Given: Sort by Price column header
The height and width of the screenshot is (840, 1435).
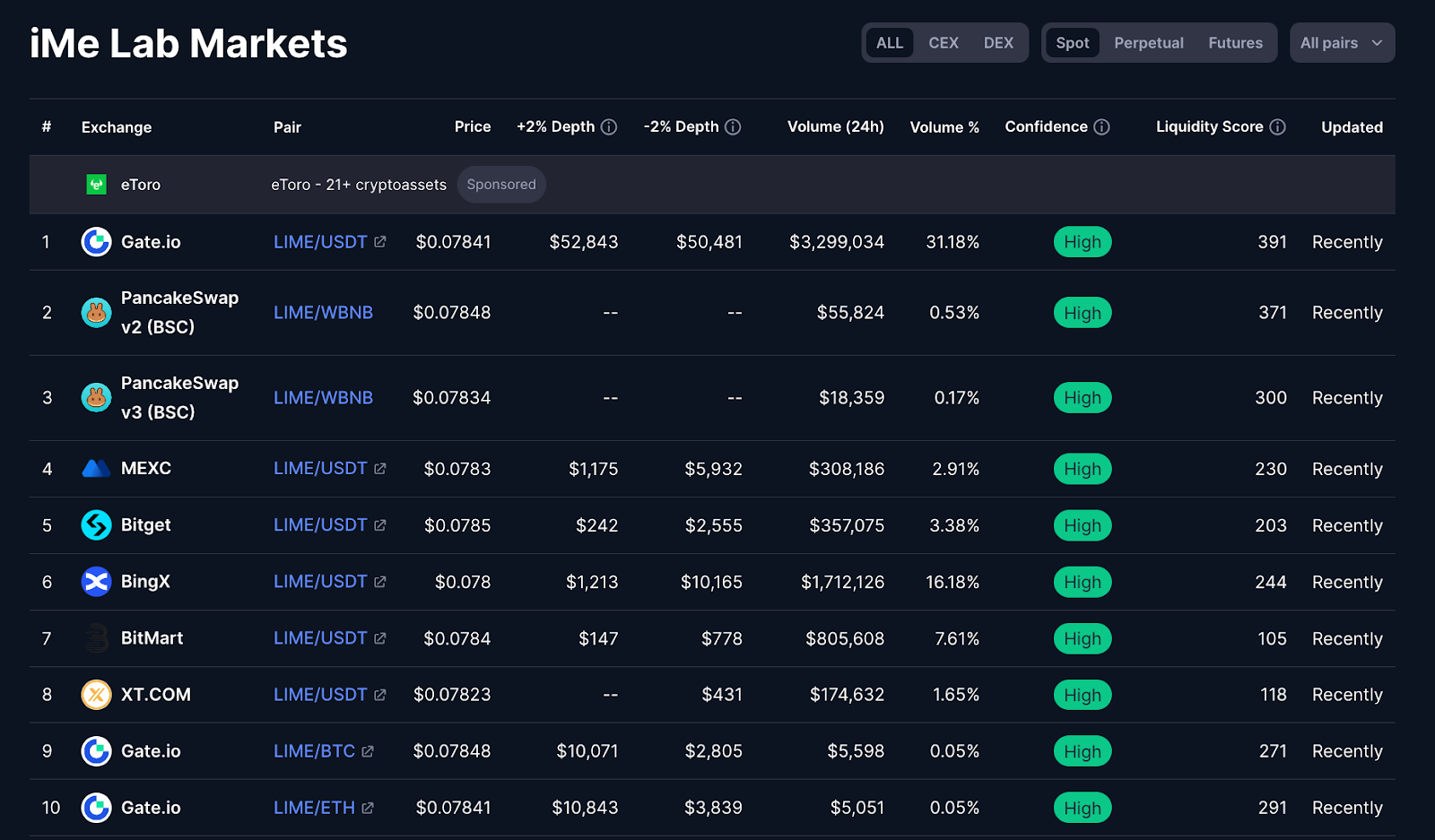Looking at the screenshot, I should point(473,127).
